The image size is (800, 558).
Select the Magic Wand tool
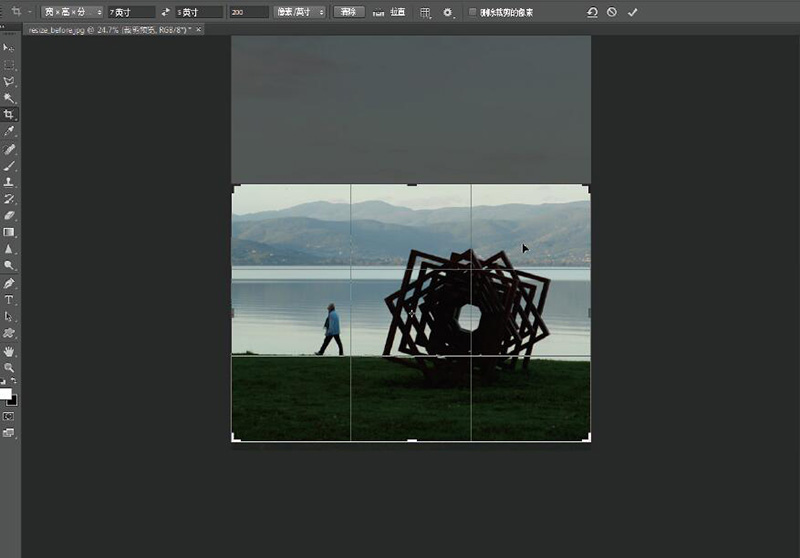pos(9,98)
